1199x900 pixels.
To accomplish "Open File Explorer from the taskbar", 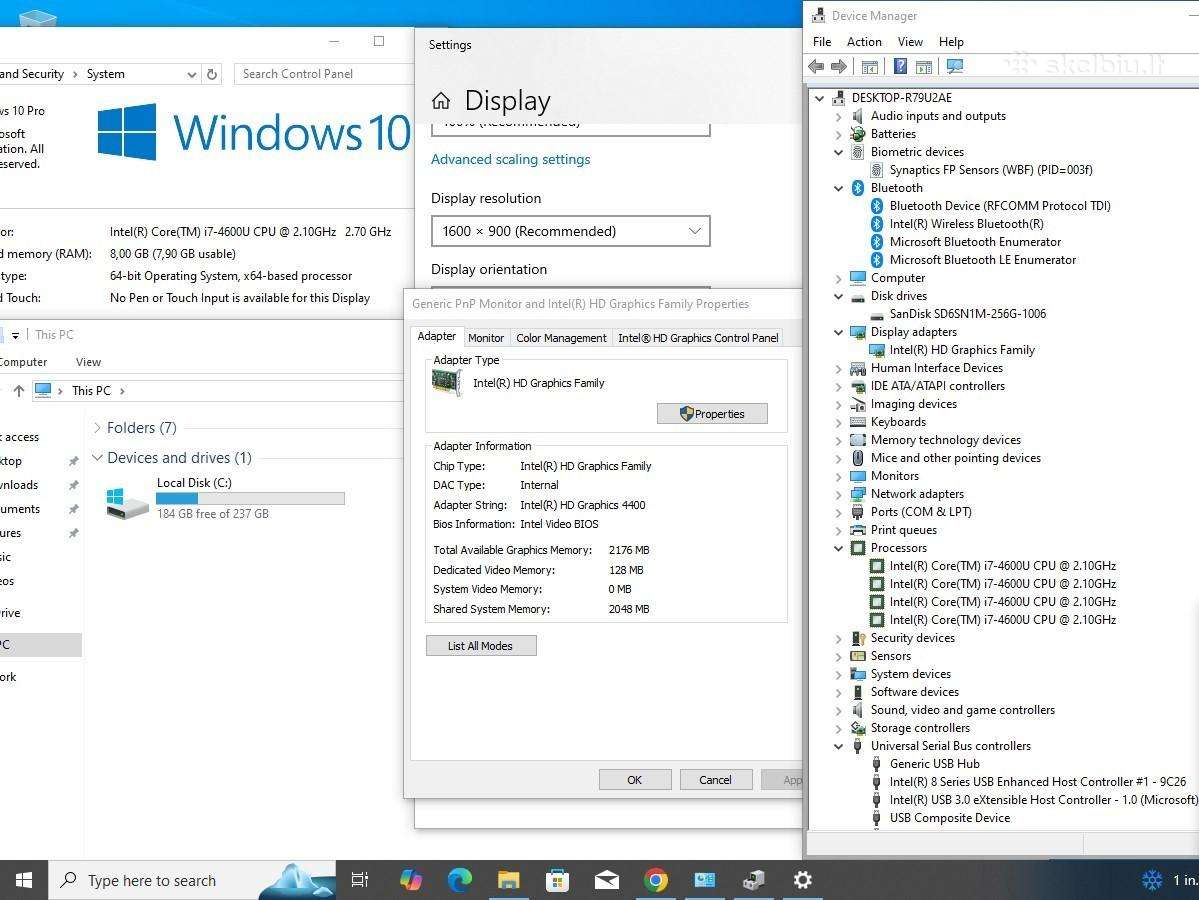I will [509, 880].
